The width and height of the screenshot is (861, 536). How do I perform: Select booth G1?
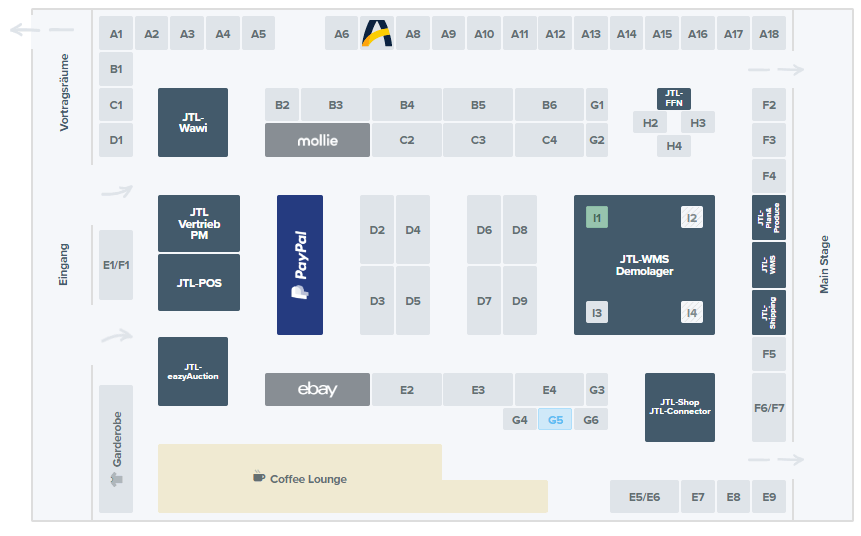point(597,104)
